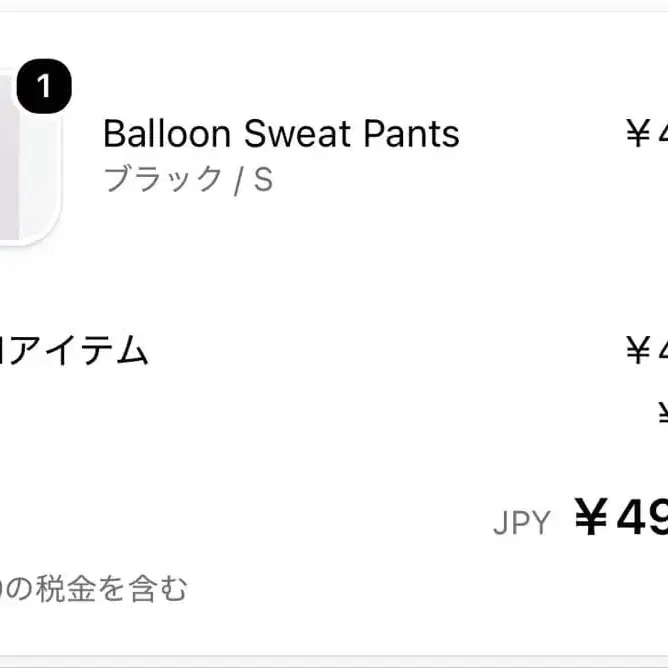Click the アイテム subtotal label
668x668 pixels.
(x=74, y=350)
